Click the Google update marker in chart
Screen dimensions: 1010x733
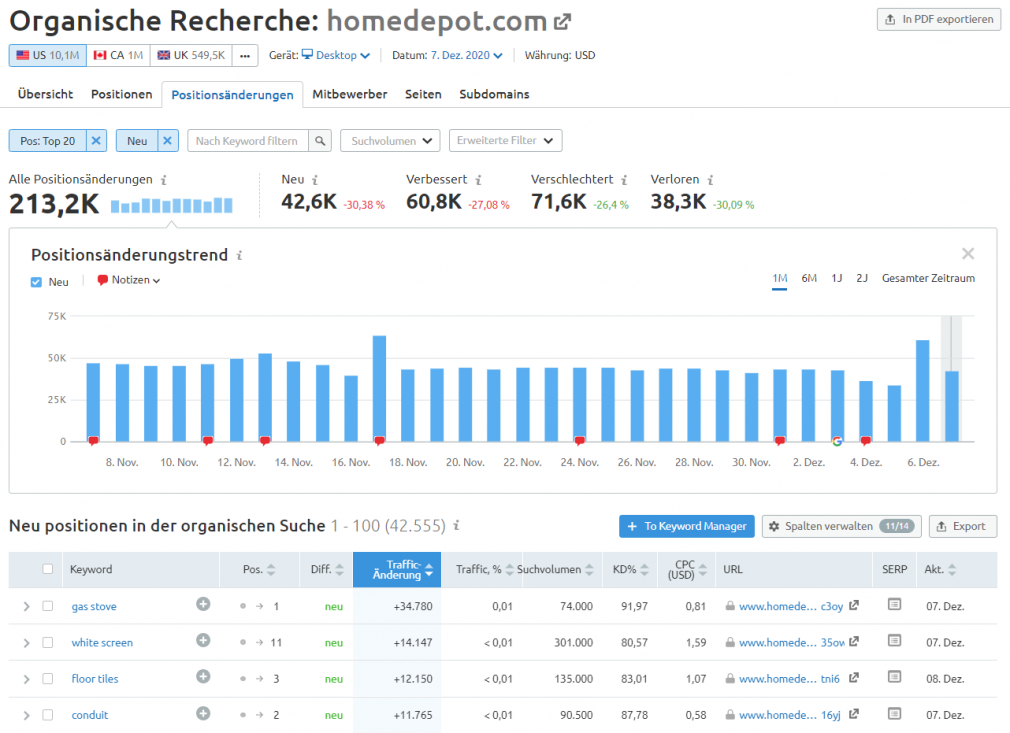click(837, 441)
